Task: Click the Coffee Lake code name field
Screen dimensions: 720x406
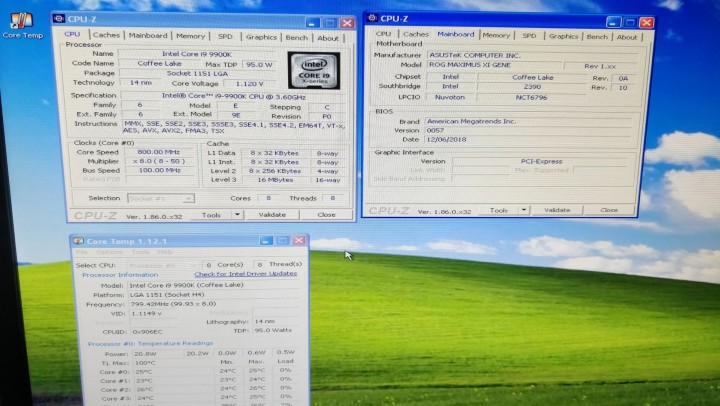Action: pos(159,63)
